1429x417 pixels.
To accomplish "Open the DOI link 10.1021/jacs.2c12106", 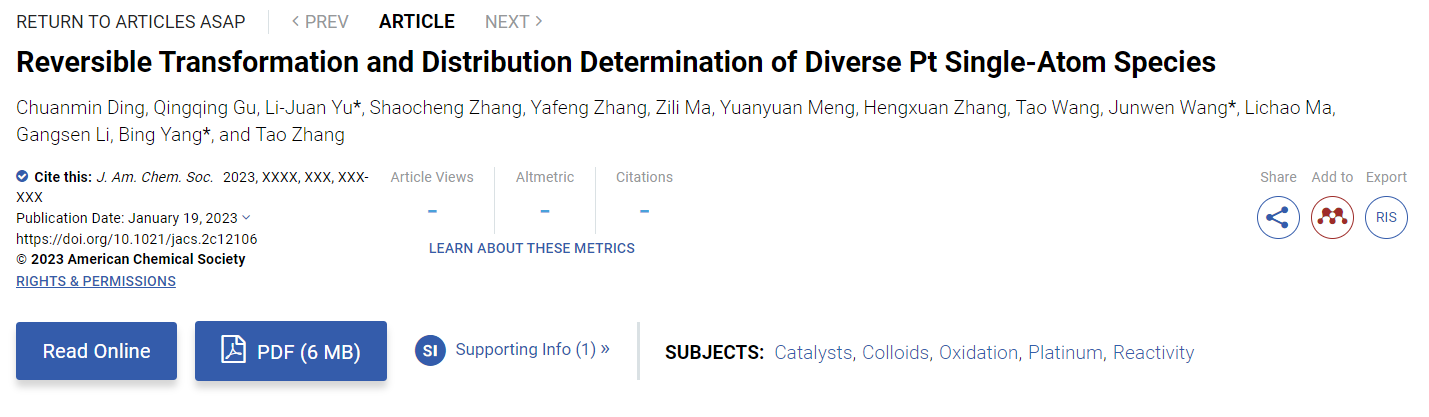I will coord(137,239).
